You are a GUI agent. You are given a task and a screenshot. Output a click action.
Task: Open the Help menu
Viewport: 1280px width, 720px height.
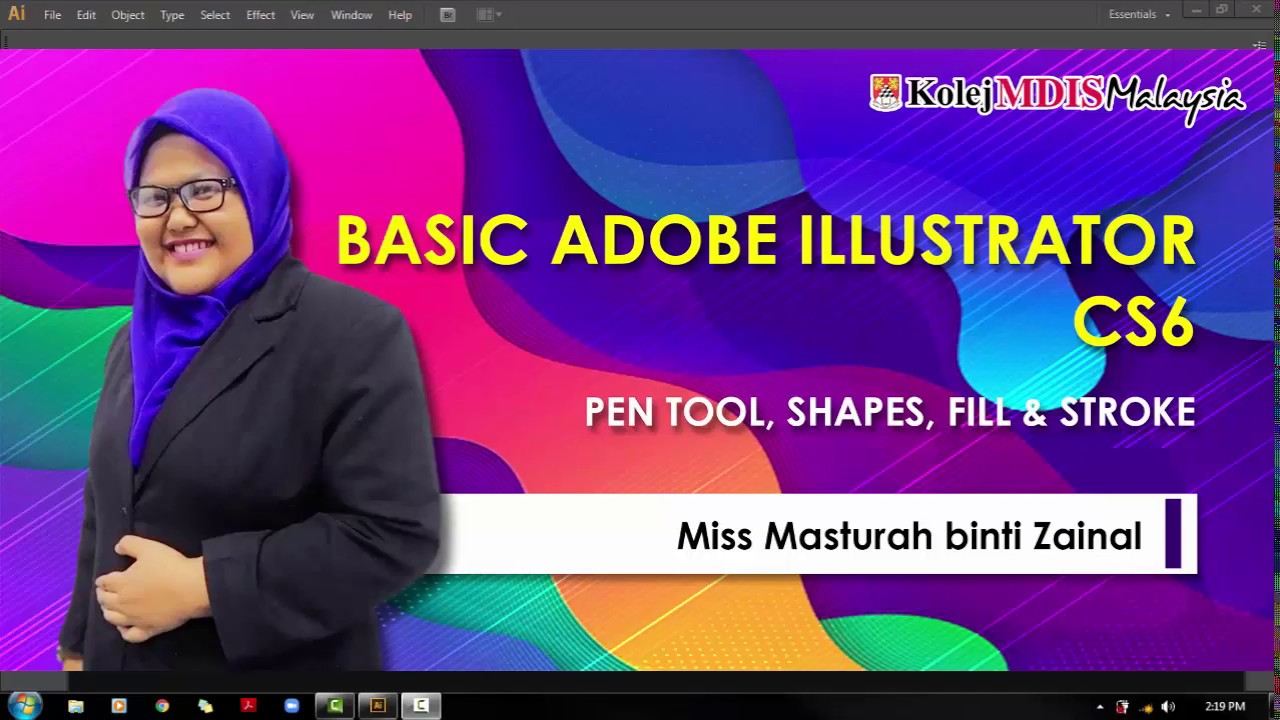[x=400, y=15]
